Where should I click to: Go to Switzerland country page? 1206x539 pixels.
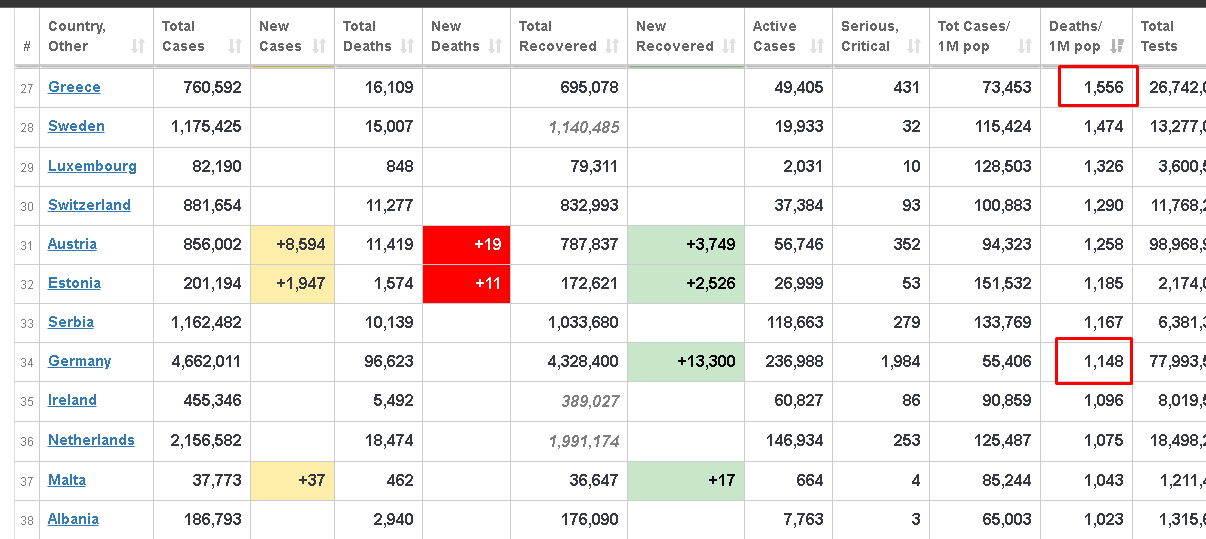tap(89, 205)
